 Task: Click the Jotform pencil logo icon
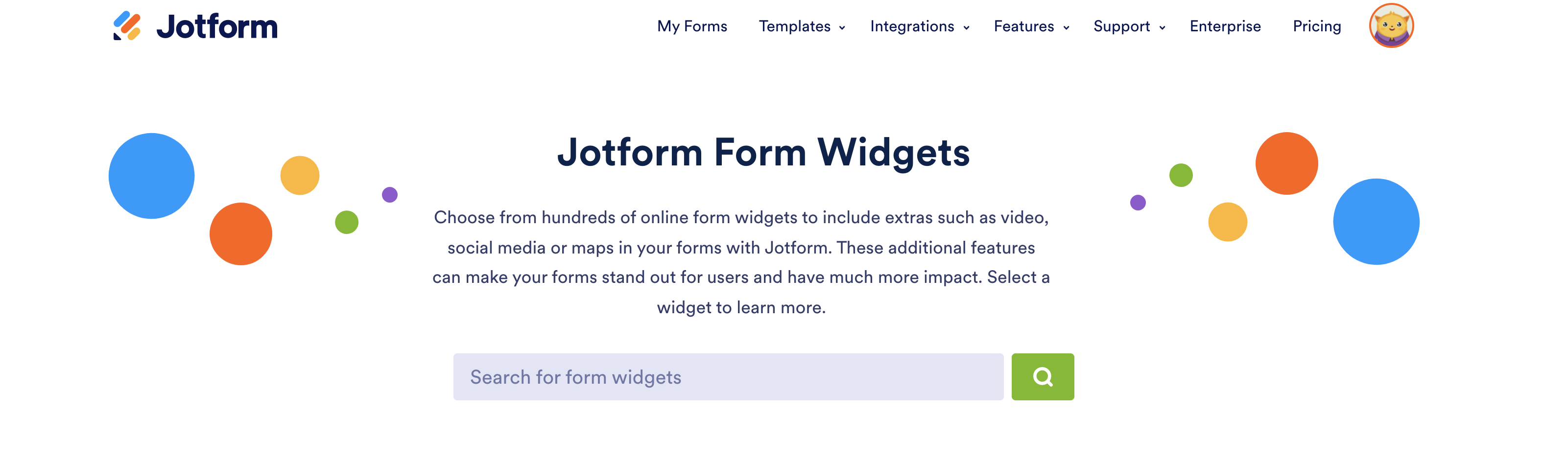127,26
